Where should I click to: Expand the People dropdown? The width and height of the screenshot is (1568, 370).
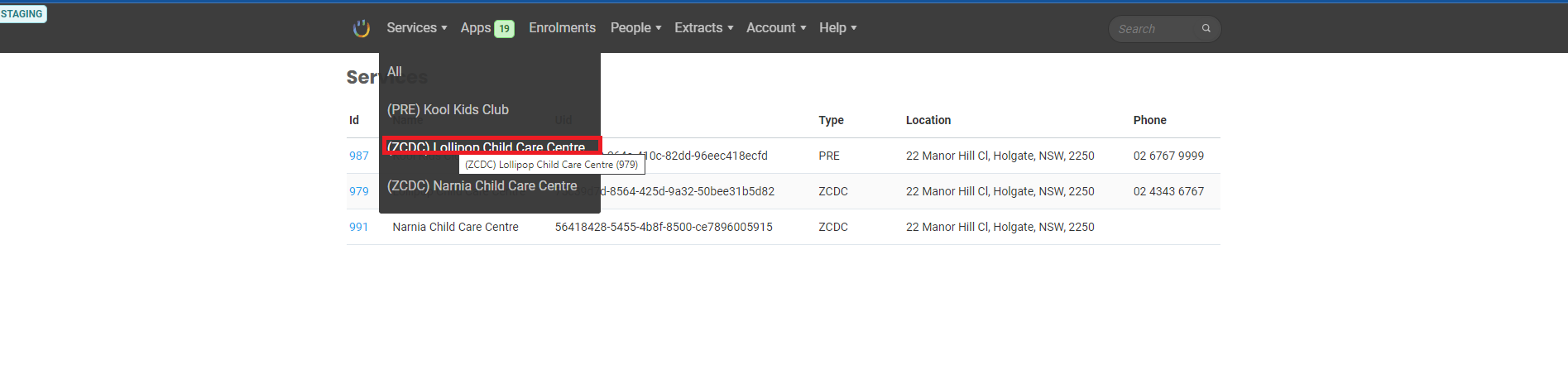pos(635,28)
